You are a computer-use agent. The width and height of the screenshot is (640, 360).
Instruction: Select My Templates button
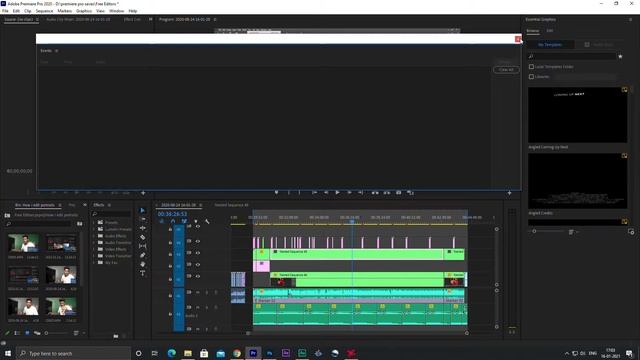coord(550,44)
